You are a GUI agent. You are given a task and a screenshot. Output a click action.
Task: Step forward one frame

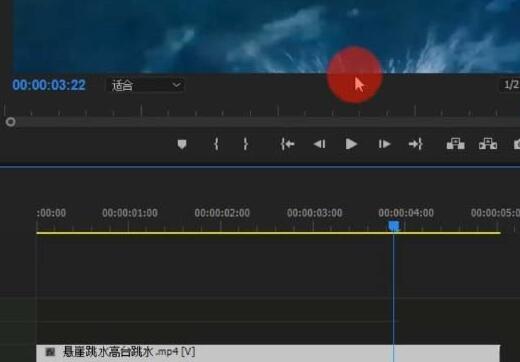tap(384, 144)
